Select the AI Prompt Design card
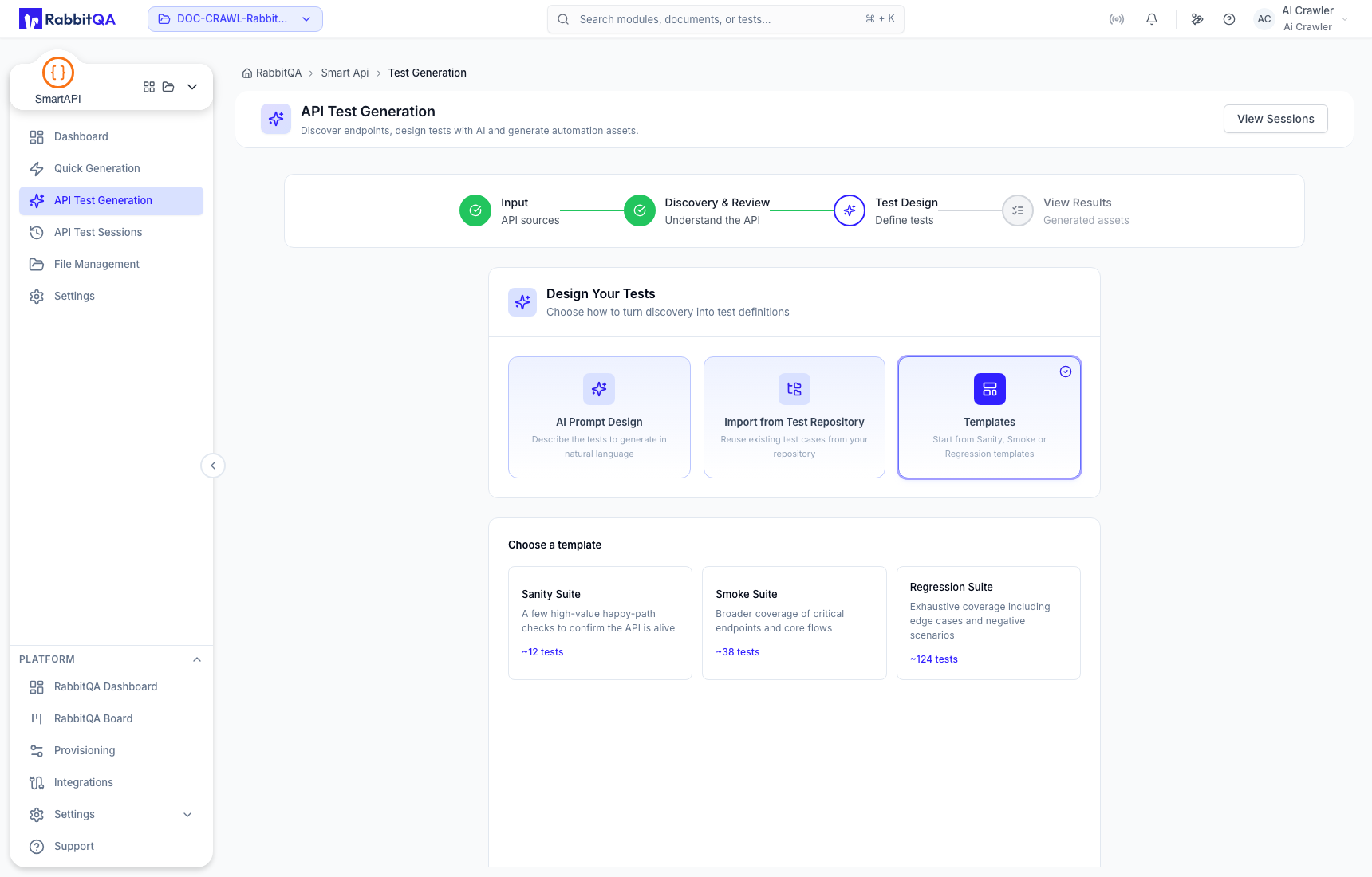The height and width of the screenshot is (877, 1372). coord(599,417)
